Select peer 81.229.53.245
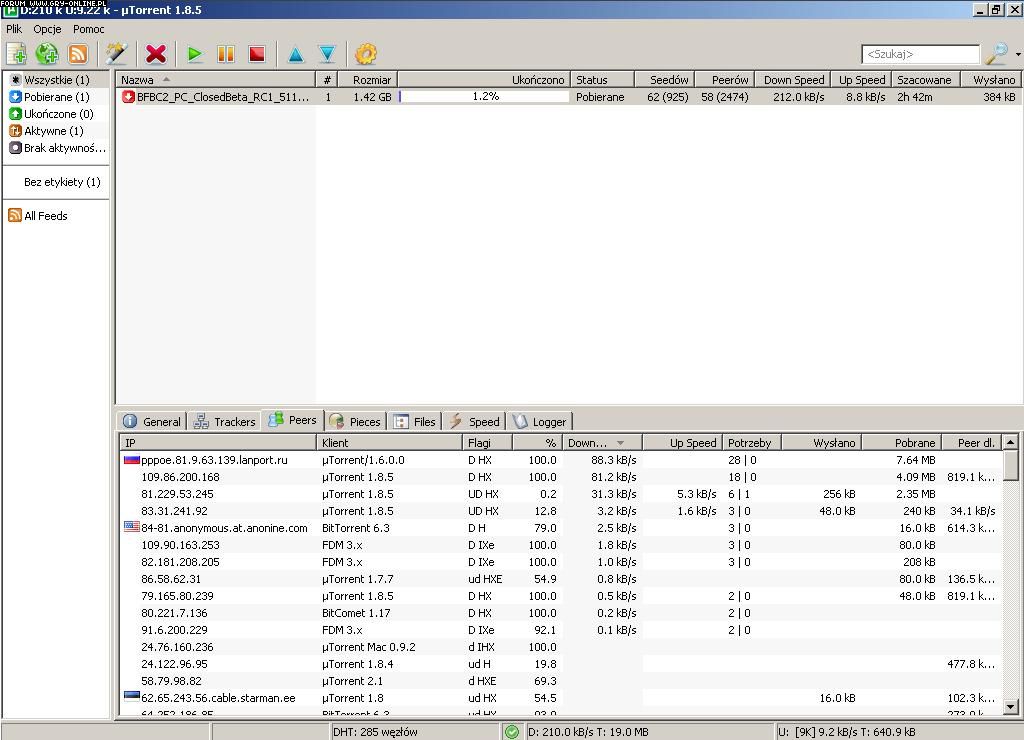Image resolution: width=1024 pixels, height=740 pixels. tap(560, 494)
